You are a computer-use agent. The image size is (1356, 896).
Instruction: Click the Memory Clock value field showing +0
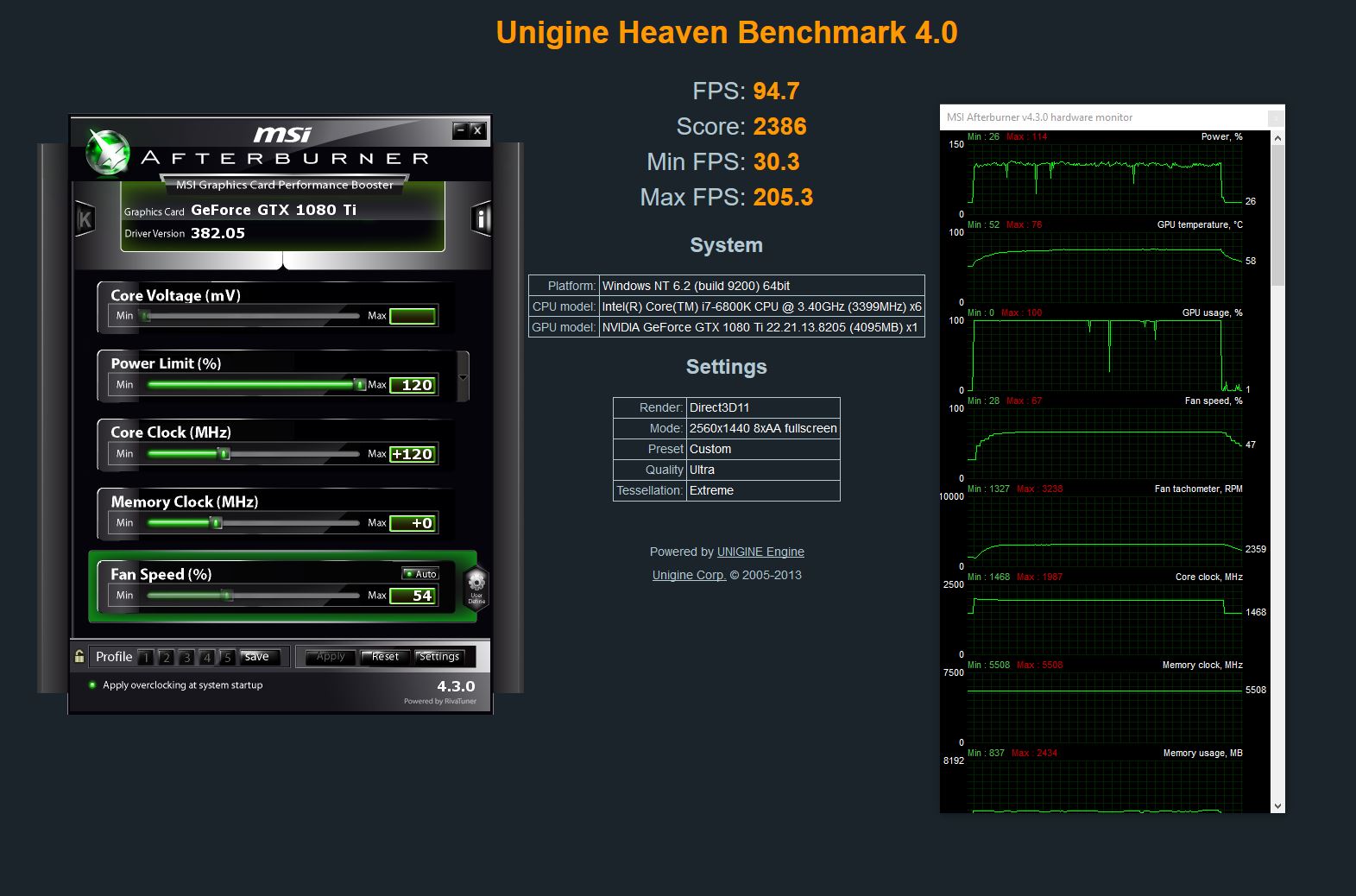(413, 523)
